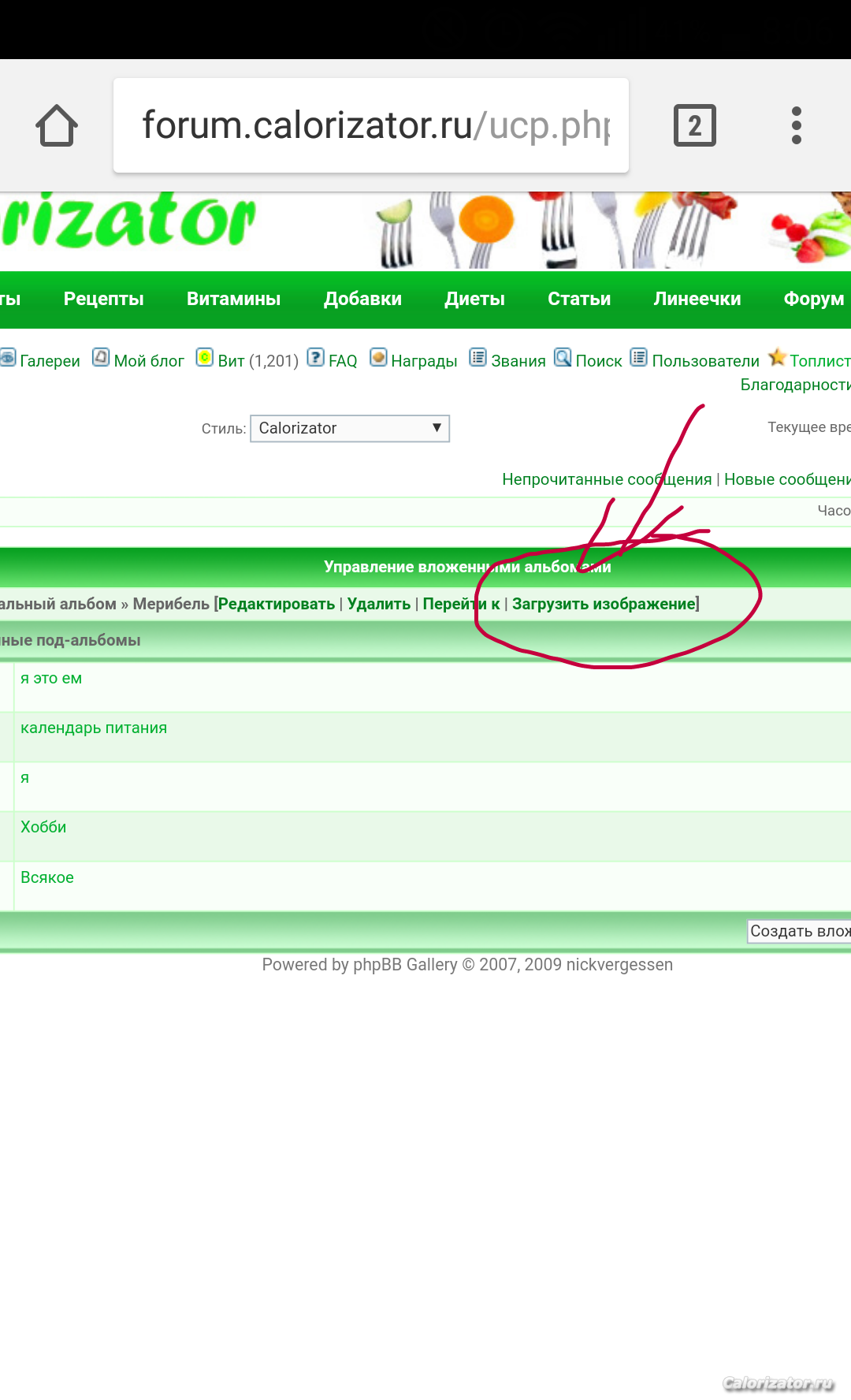Click the Поиск magnifier icon
Screen dimensions: 851x1400
point(563,358)
